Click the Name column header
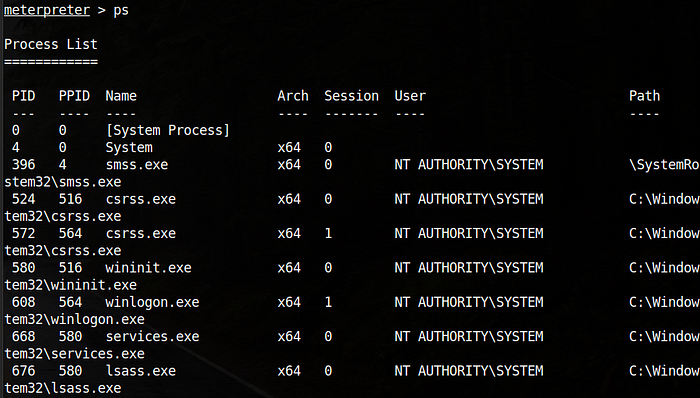 click(x=121, y=96)
